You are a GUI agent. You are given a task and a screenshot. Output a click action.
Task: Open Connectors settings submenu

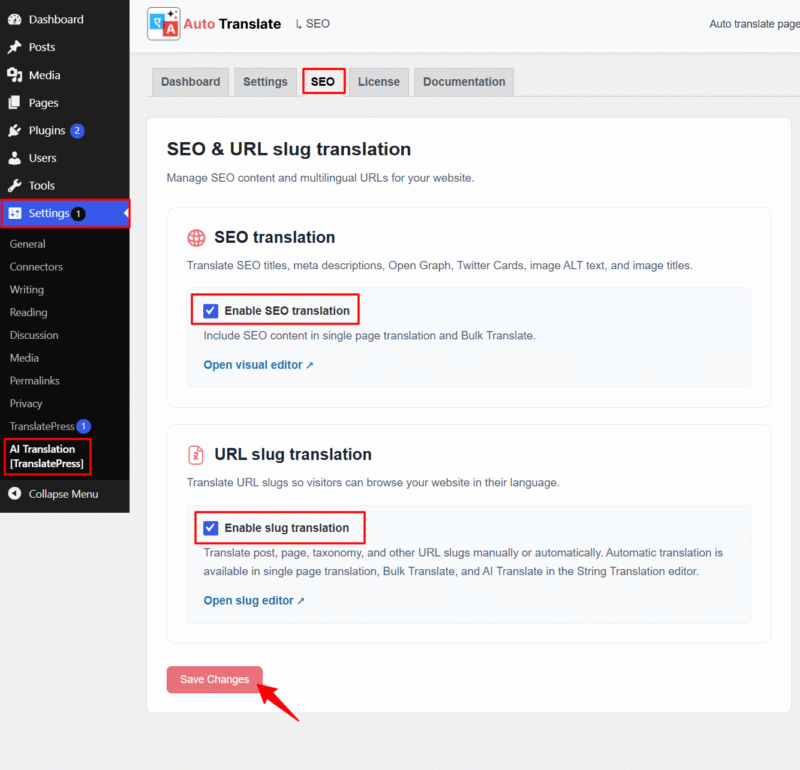coord(36,267)
